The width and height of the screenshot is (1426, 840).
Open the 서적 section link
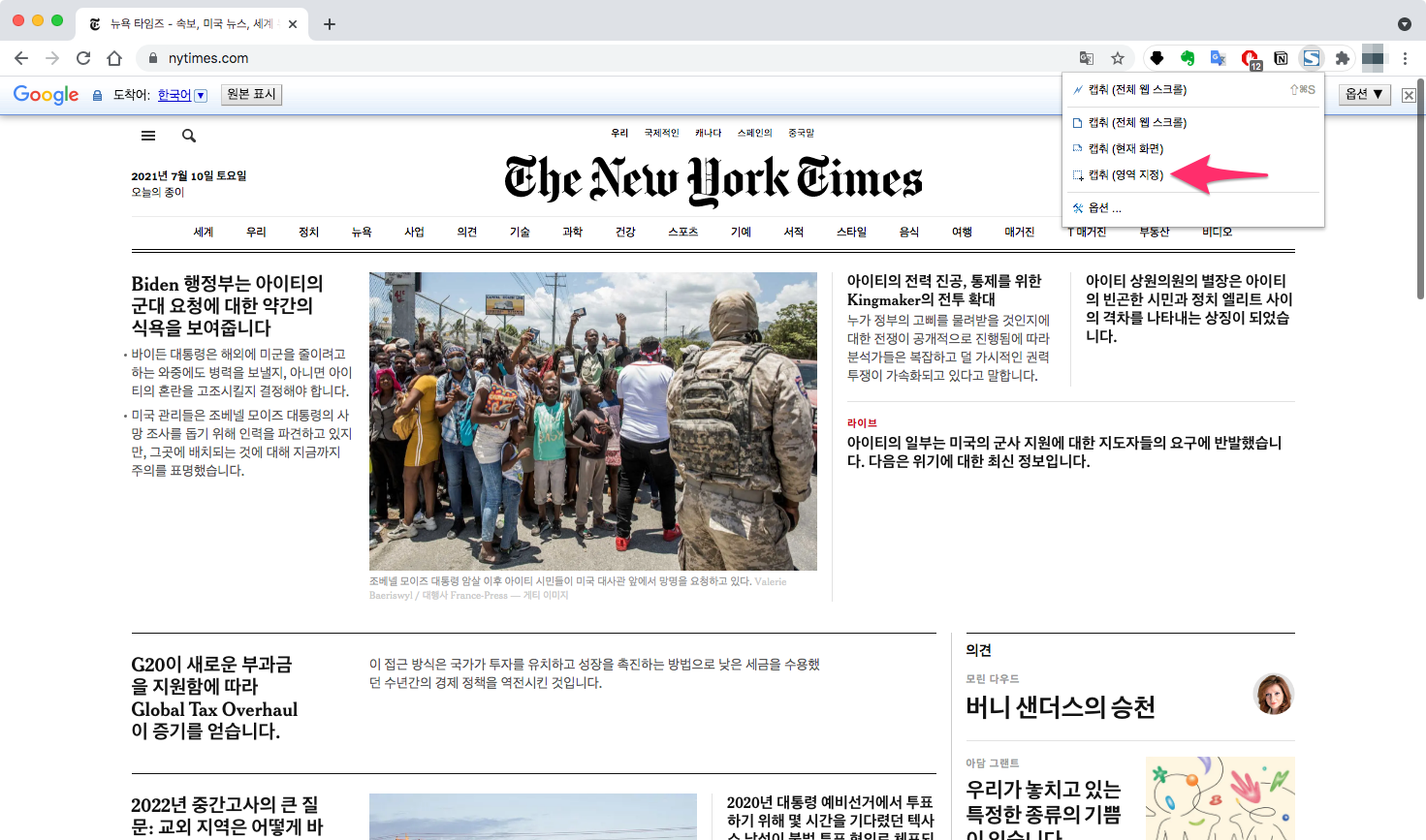(x=794, y=232)
